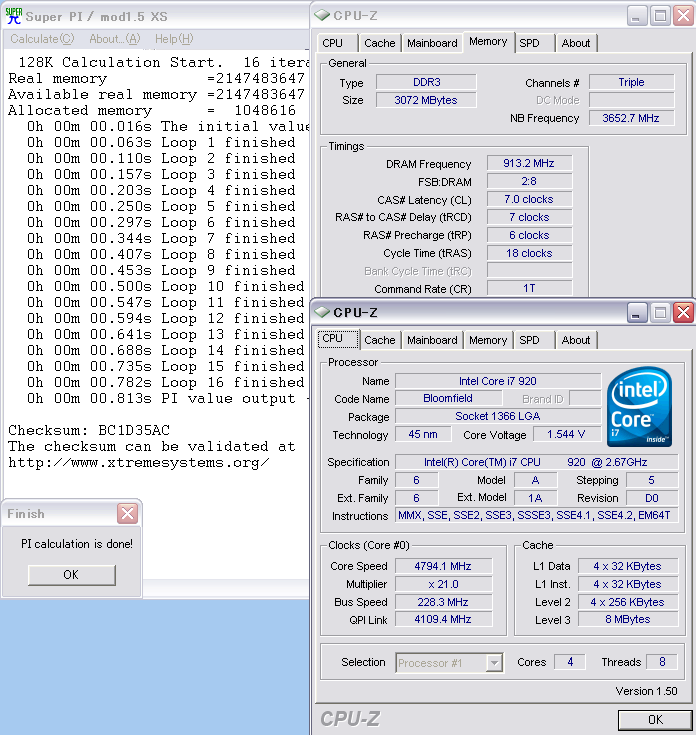Viewport: 696px width, 735px height.
Task: Click OK button at bottom of CPU-Z
Action: point(655,720)
